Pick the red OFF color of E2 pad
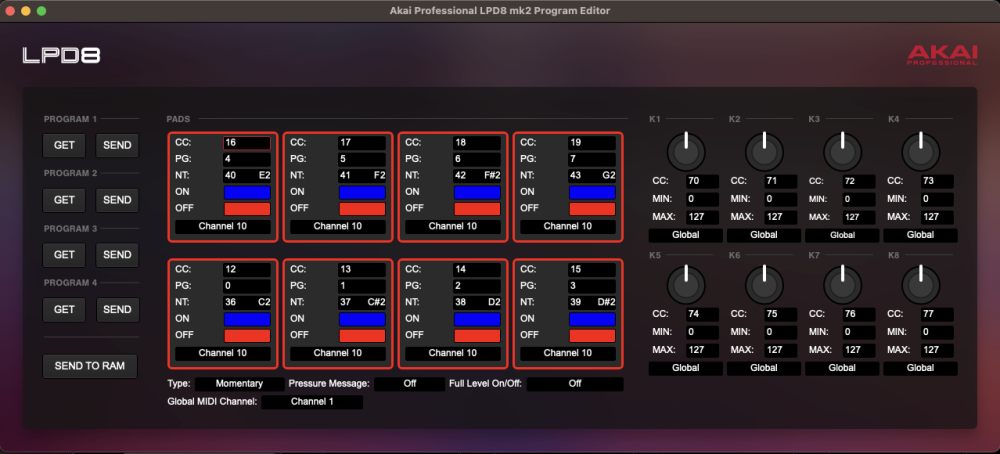 click(247, 209)
